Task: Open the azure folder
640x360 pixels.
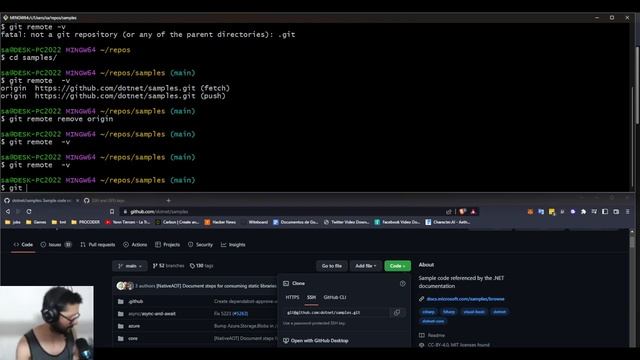Action: (x=134, y=326)
